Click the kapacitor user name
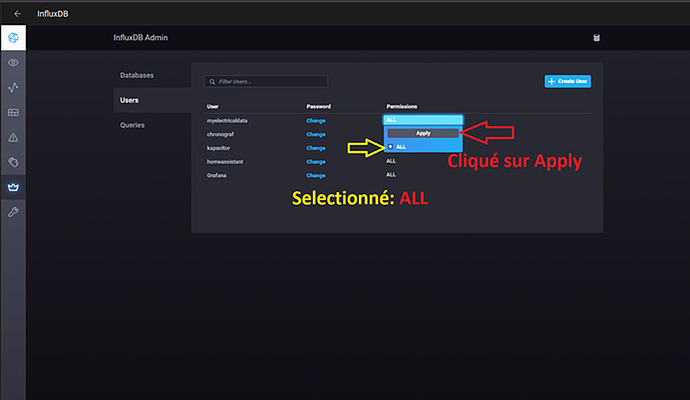Screen dimensions: 690x400 pyautogui.click(x=218, y=148)
